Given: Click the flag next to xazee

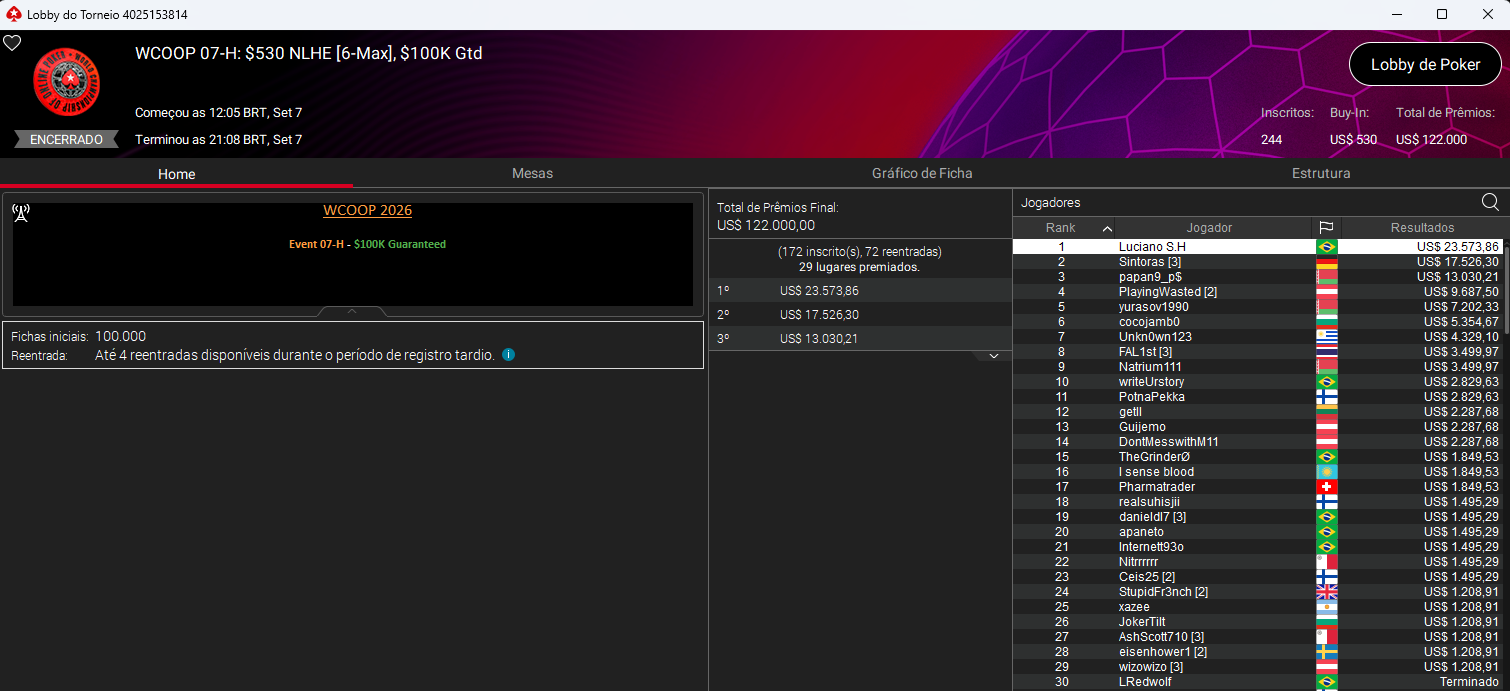Looking at the screenshot, I should tap(1327, 607).
